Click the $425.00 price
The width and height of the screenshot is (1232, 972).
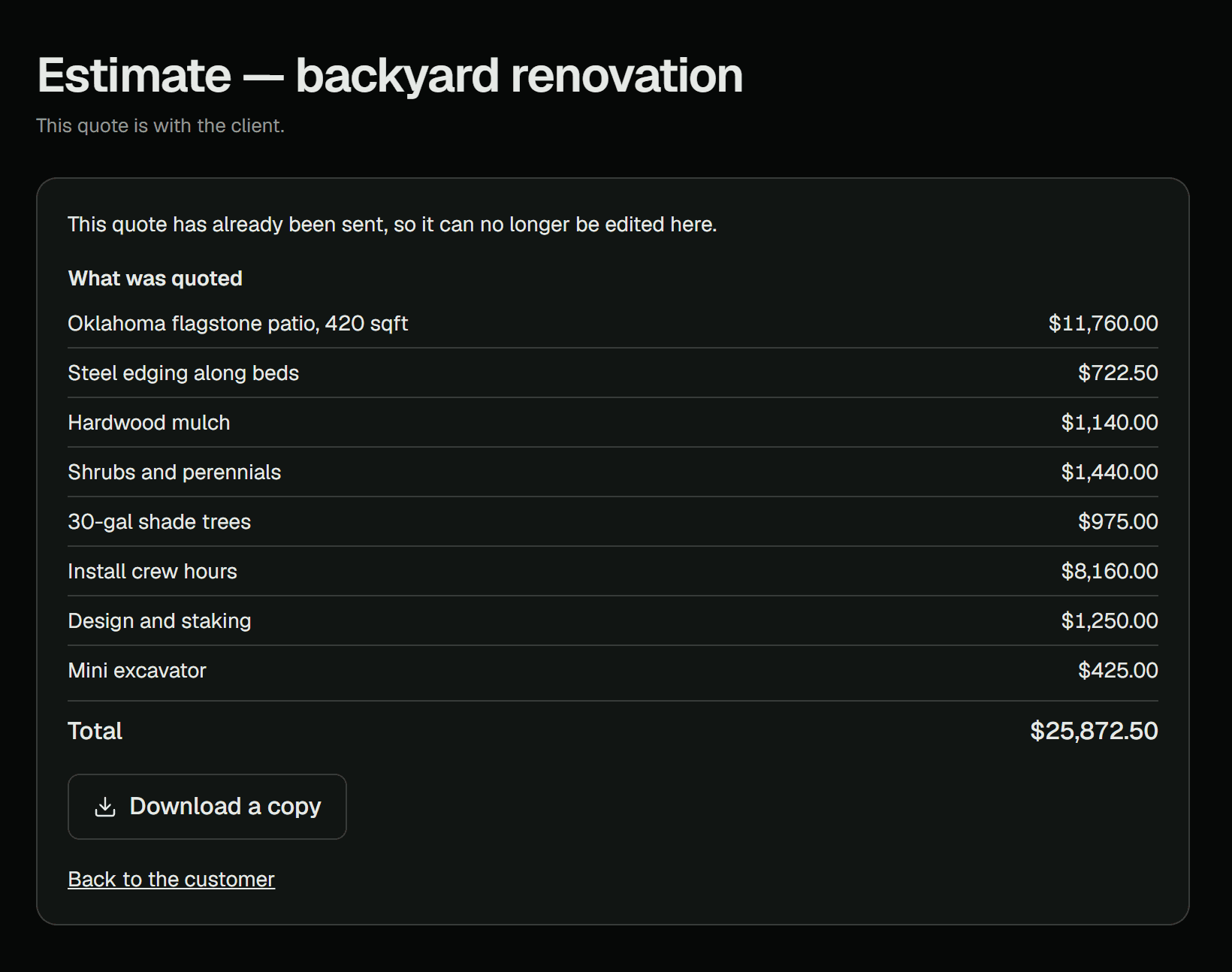click(x=1118, y=671)
